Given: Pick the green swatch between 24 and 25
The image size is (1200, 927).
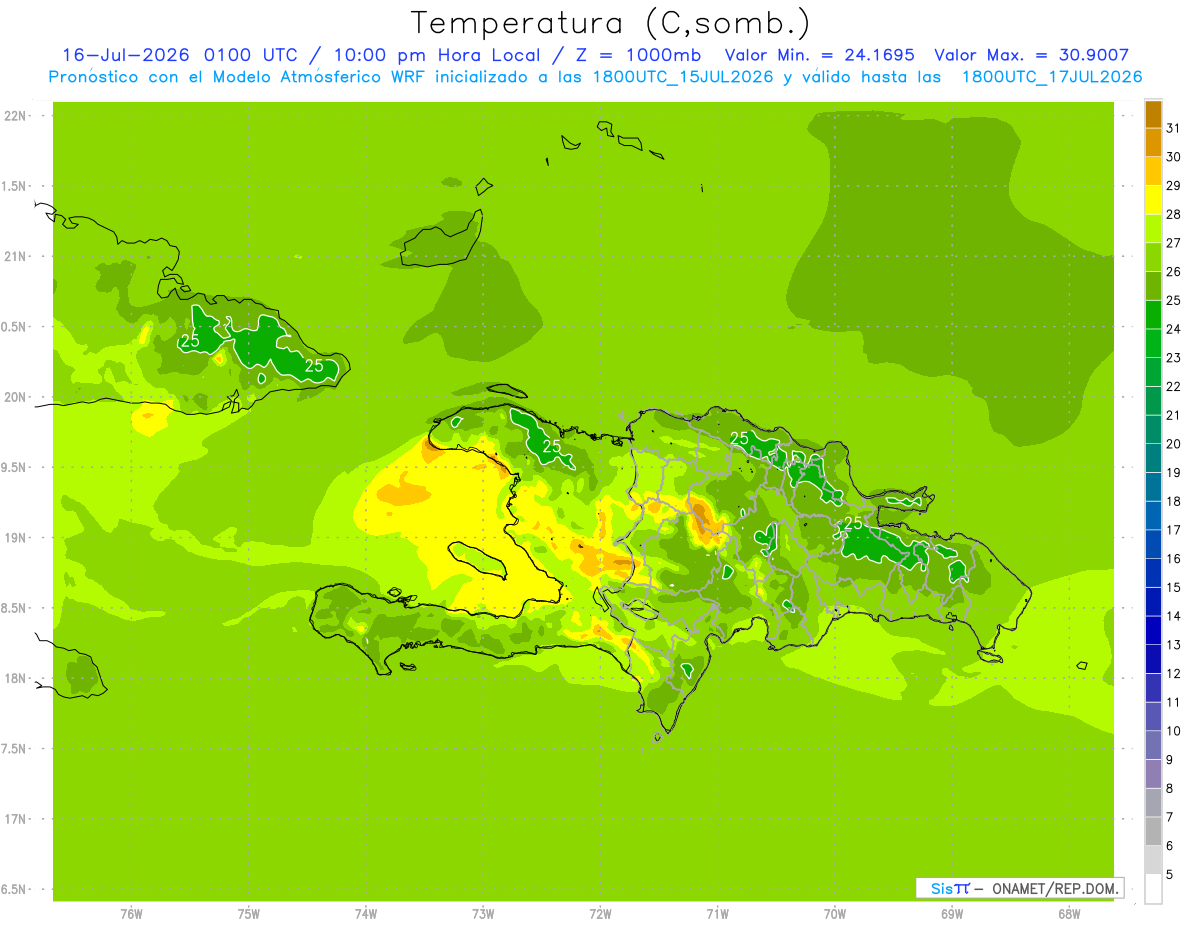Looking at the screenshot, I should click(x=1153, y=315).
